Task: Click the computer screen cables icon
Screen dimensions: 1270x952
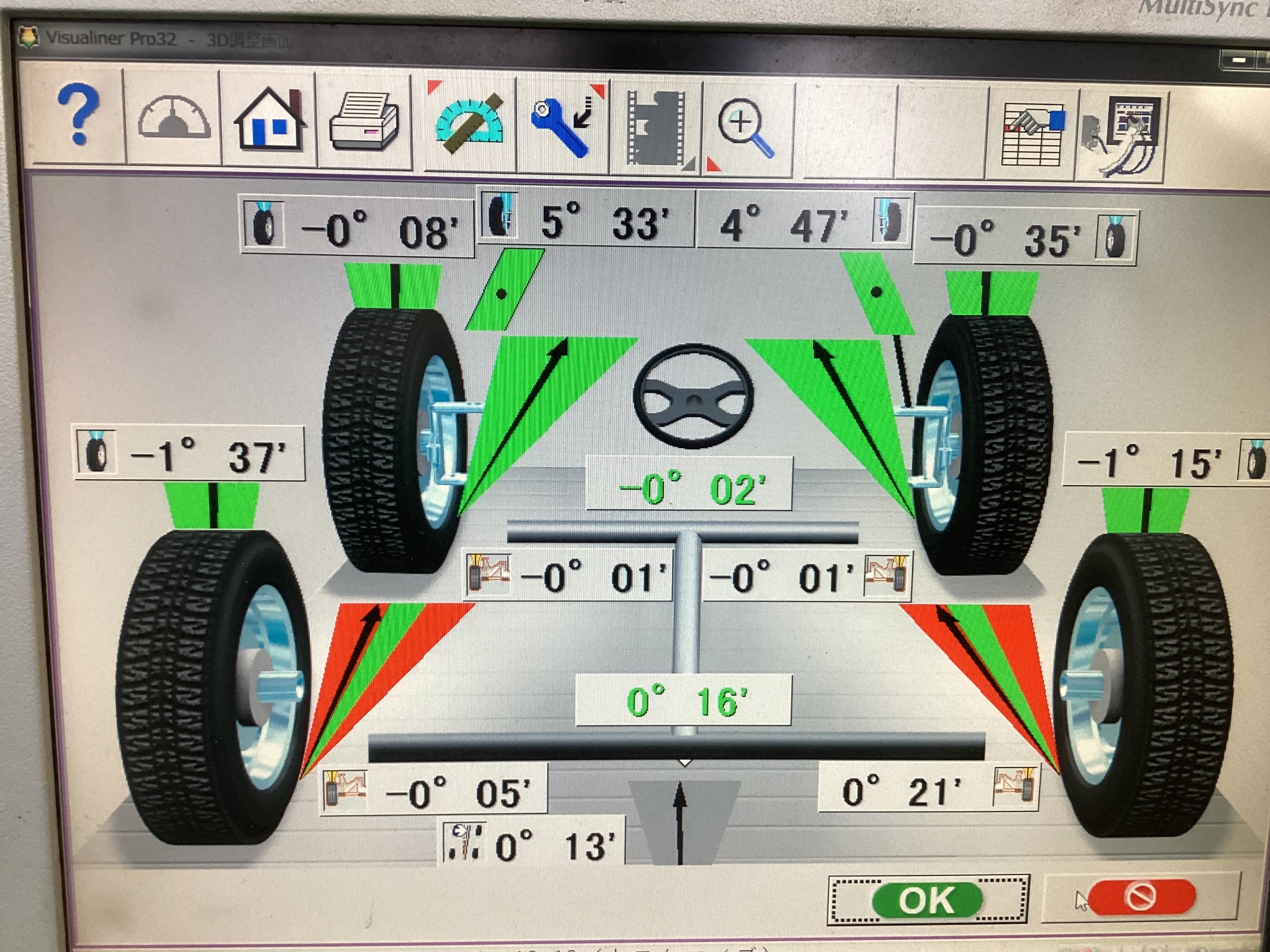Action: (1121, 136)
